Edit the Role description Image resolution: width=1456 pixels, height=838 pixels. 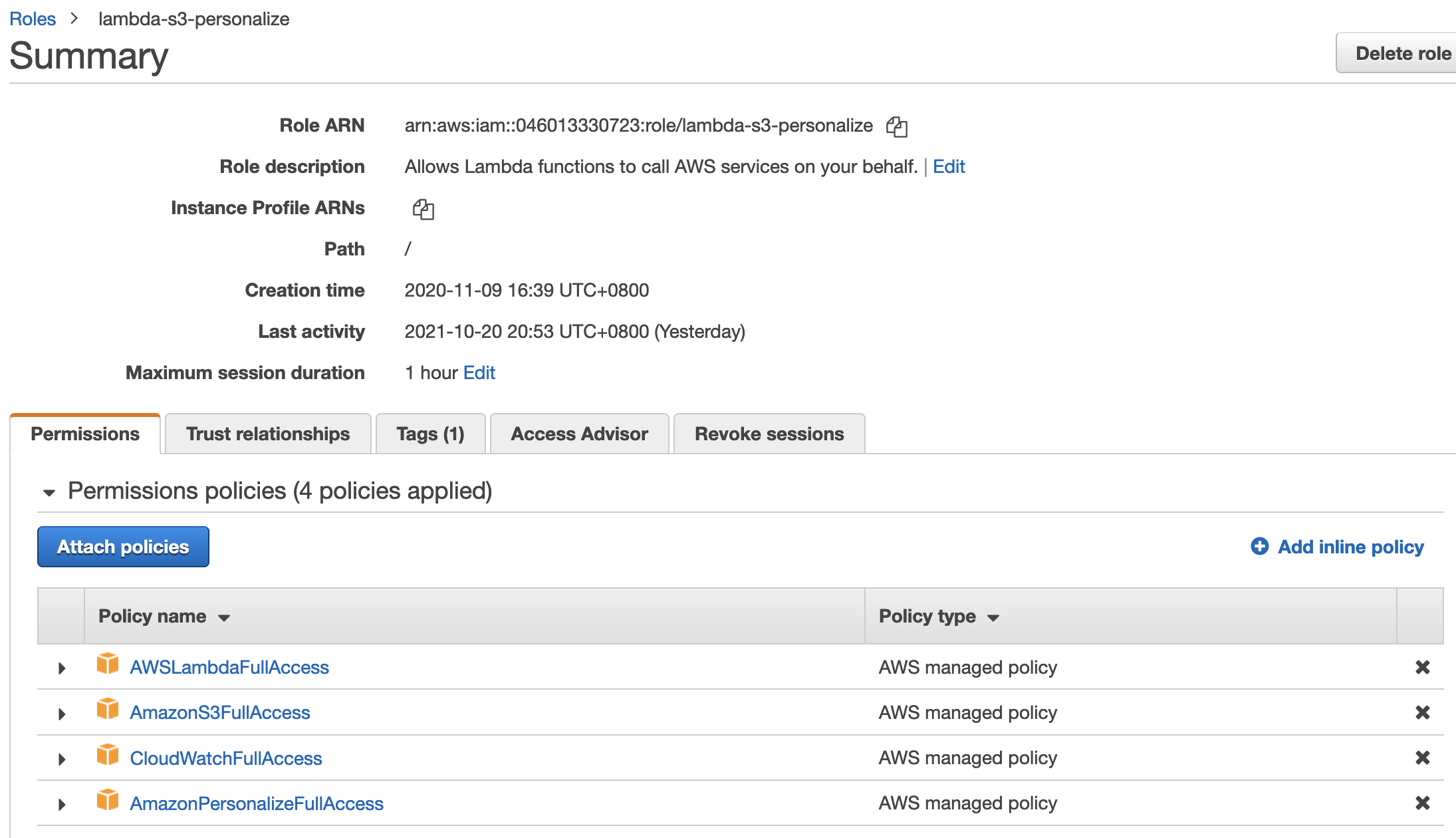[949, 166]
